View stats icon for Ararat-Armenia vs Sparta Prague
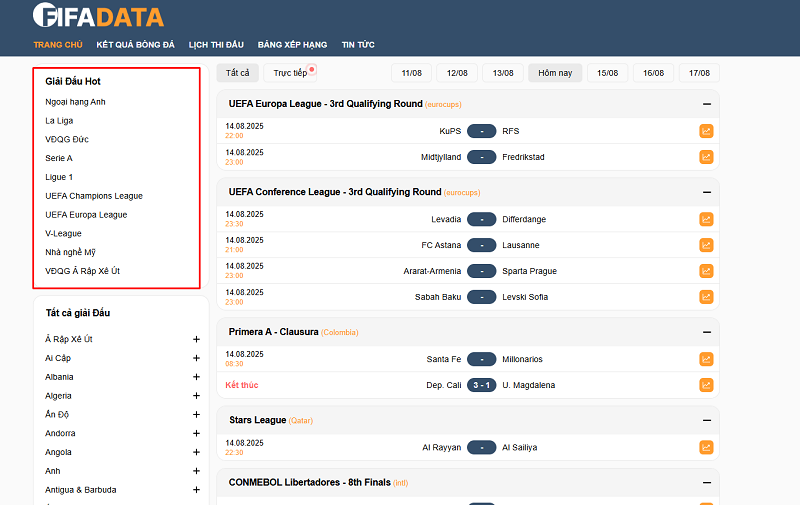 coord(706,271)
